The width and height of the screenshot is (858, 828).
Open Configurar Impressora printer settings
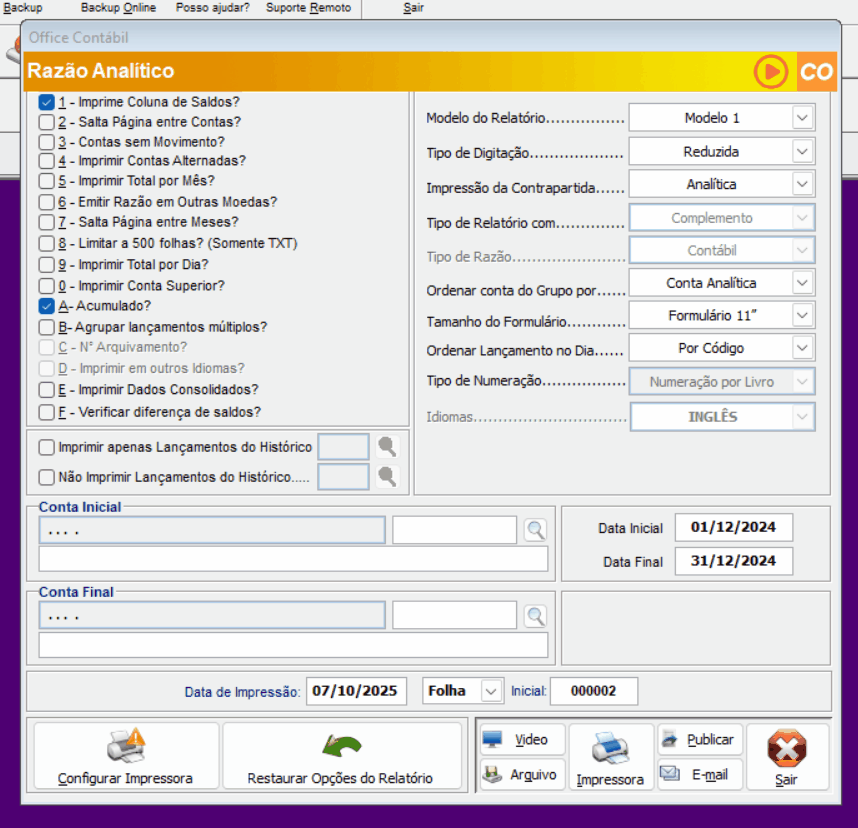[126, 757]
